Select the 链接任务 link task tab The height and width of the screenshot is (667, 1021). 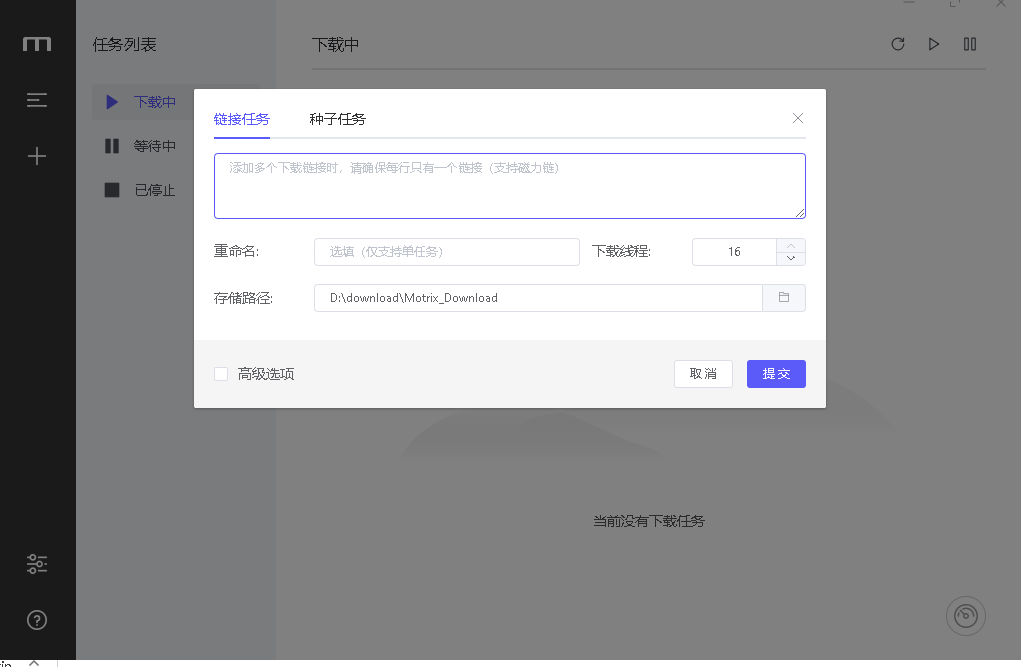pyautogui.click(x=241, y=118)
